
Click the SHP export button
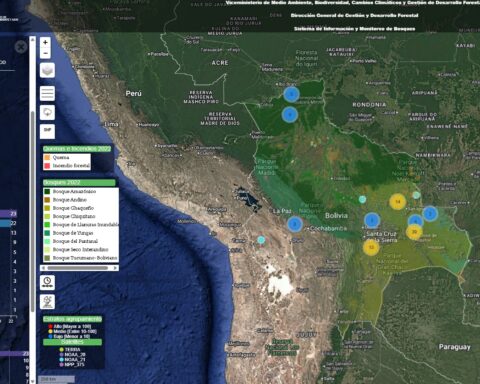tap(47, 131)
